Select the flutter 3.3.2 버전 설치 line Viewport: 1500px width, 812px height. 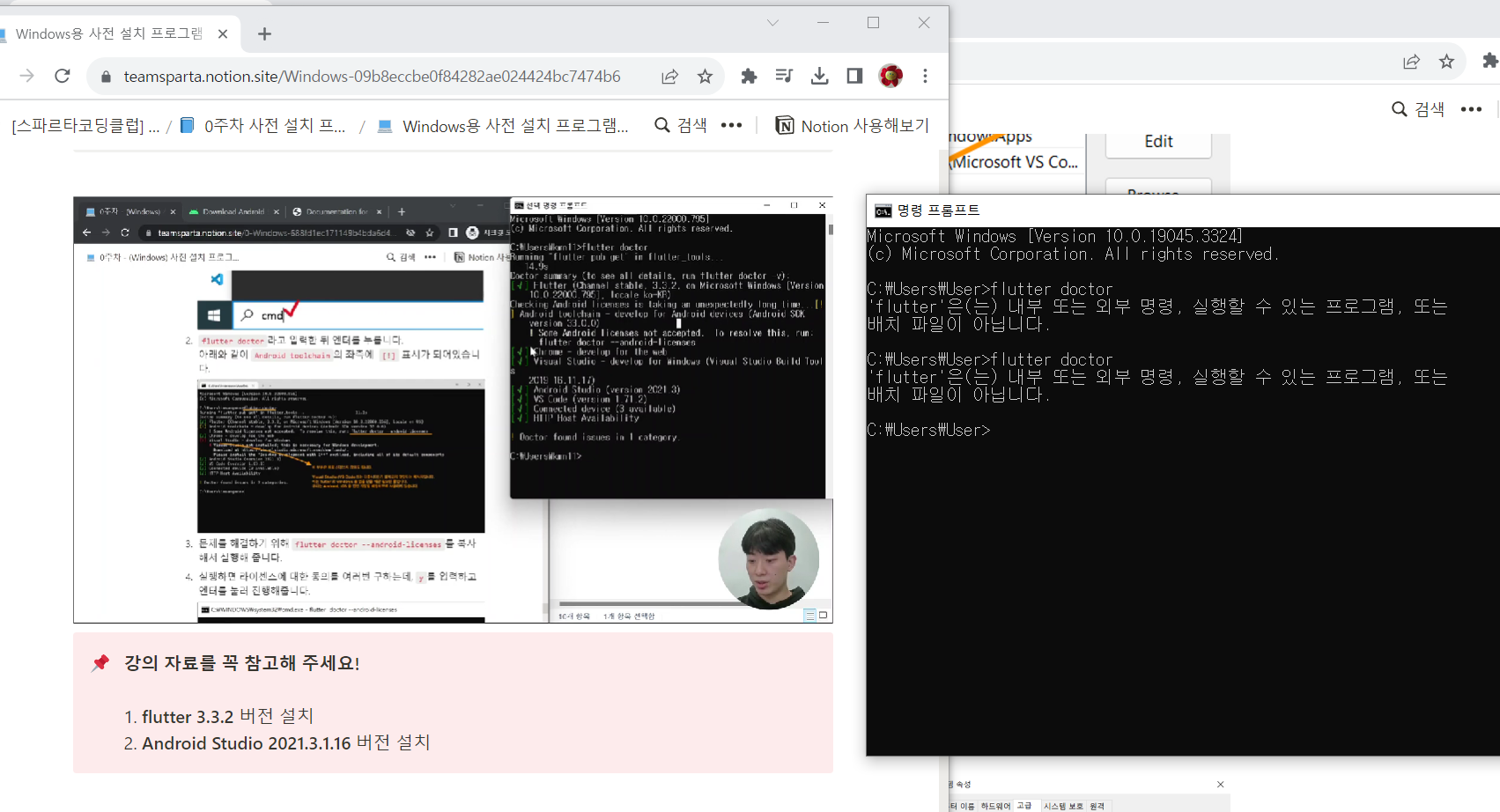227,716
